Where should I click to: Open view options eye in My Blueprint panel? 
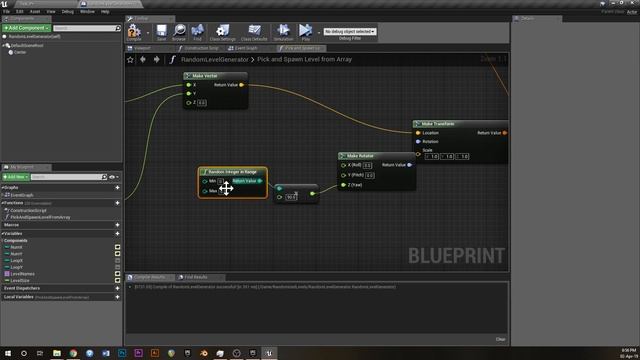[114, 177]
